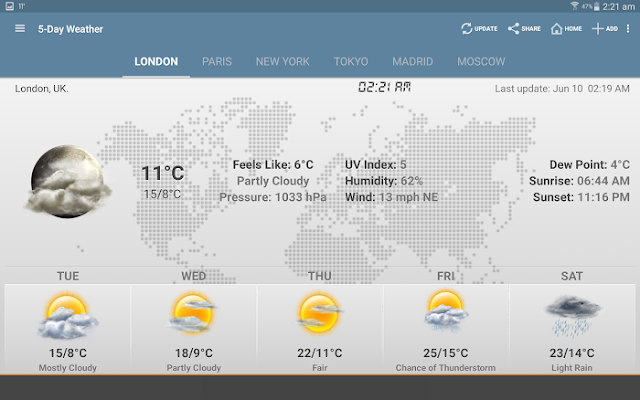Switch to the Madrid tab
Screen dimensions: 640x400
tap(412, 62)
